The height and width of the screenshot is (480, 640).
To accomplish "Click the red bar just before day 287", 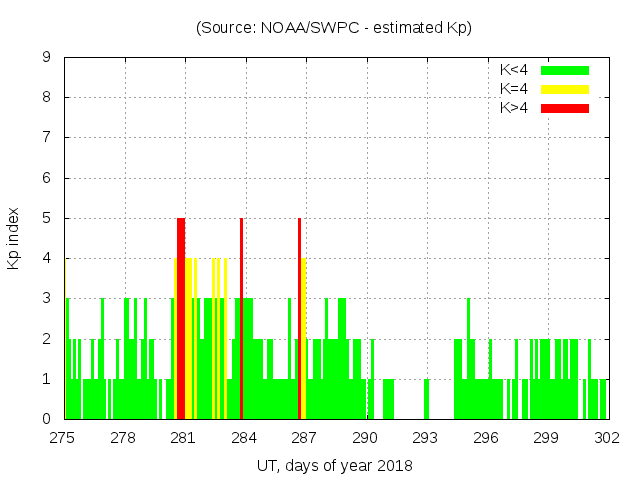I will 299,318.
